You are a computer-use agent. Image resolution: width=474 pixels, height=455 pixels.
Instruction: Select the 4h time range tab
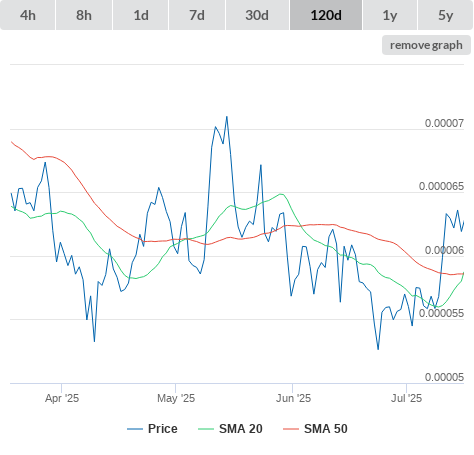[28, 15]
